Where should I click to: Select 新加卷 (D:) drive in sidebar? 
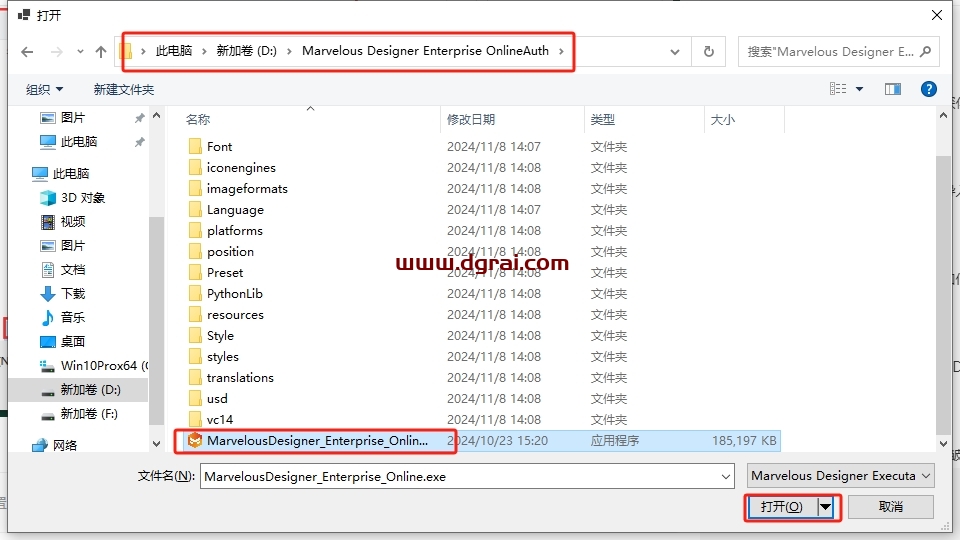[90, 390]
